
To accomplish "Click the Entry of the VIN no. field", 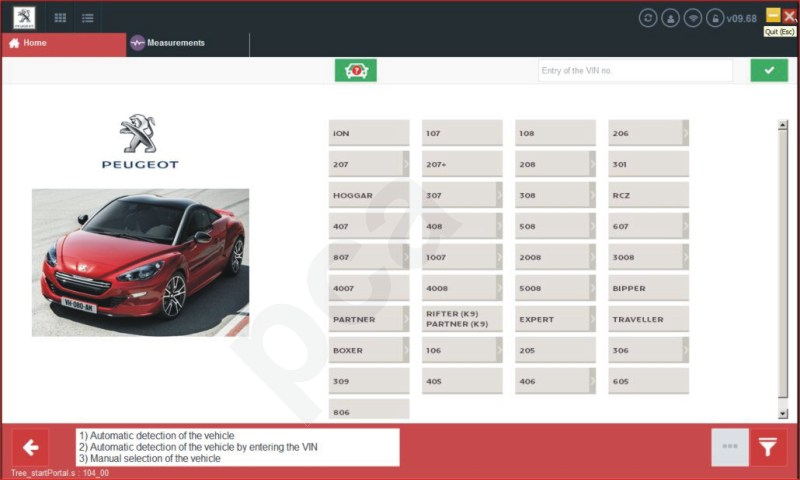I will (635, 70).
